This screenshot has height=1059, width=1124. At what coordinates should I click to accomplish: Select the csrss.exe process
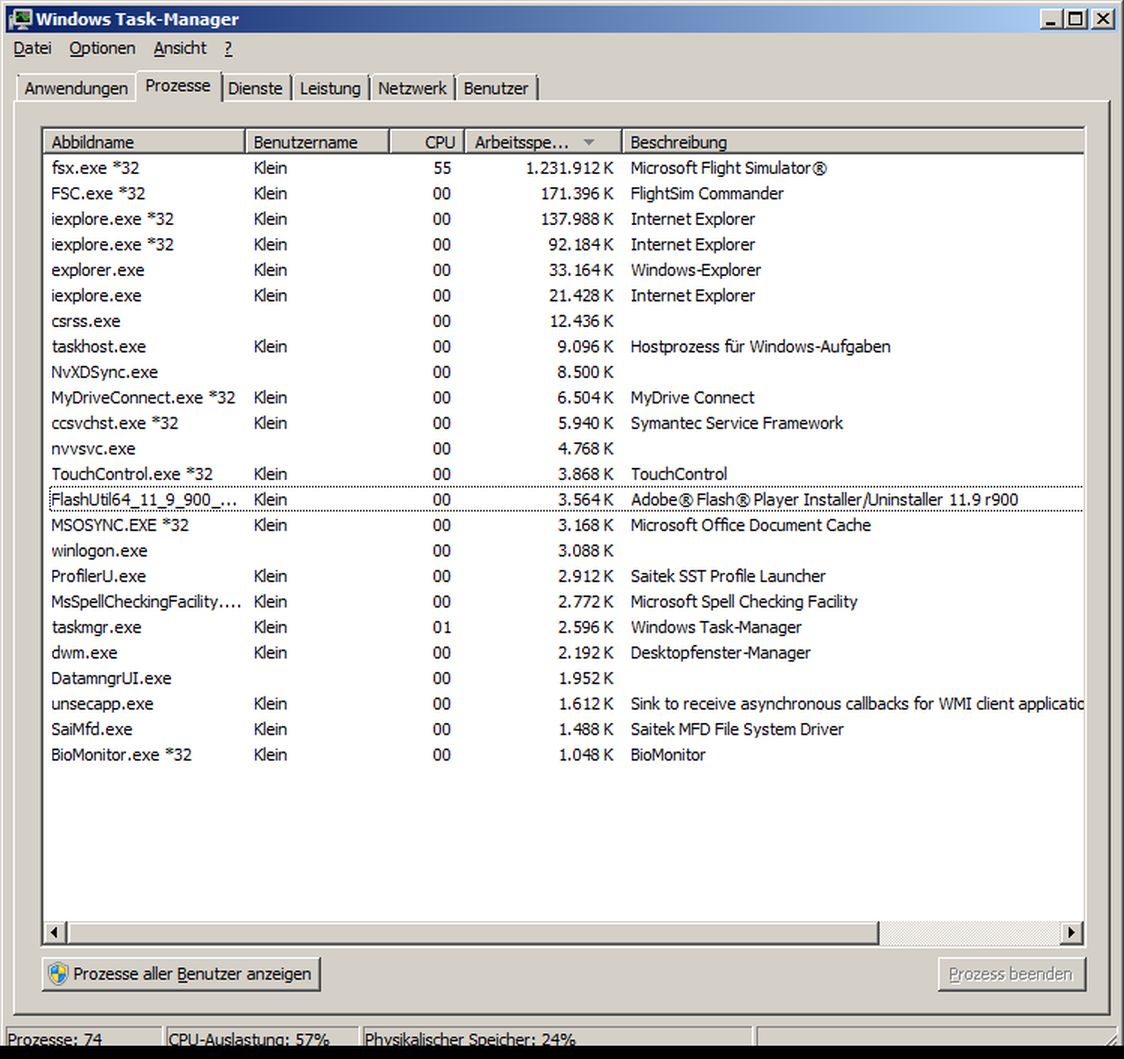563,321
